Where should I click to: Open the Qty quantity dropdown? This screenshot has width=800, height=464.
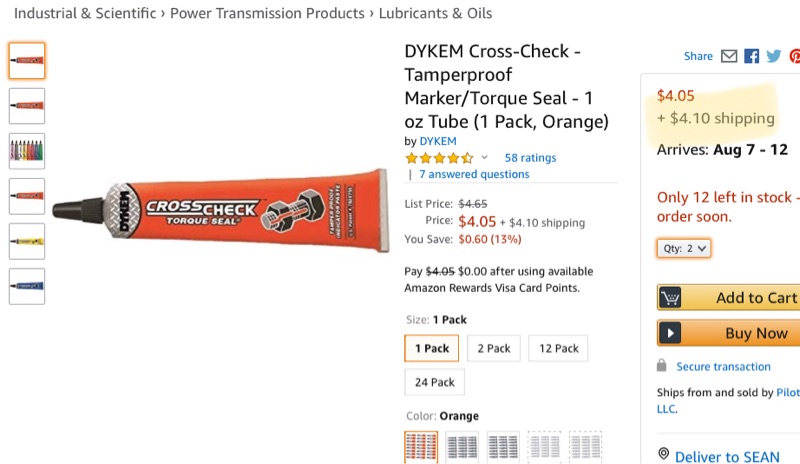click(684, 248)
